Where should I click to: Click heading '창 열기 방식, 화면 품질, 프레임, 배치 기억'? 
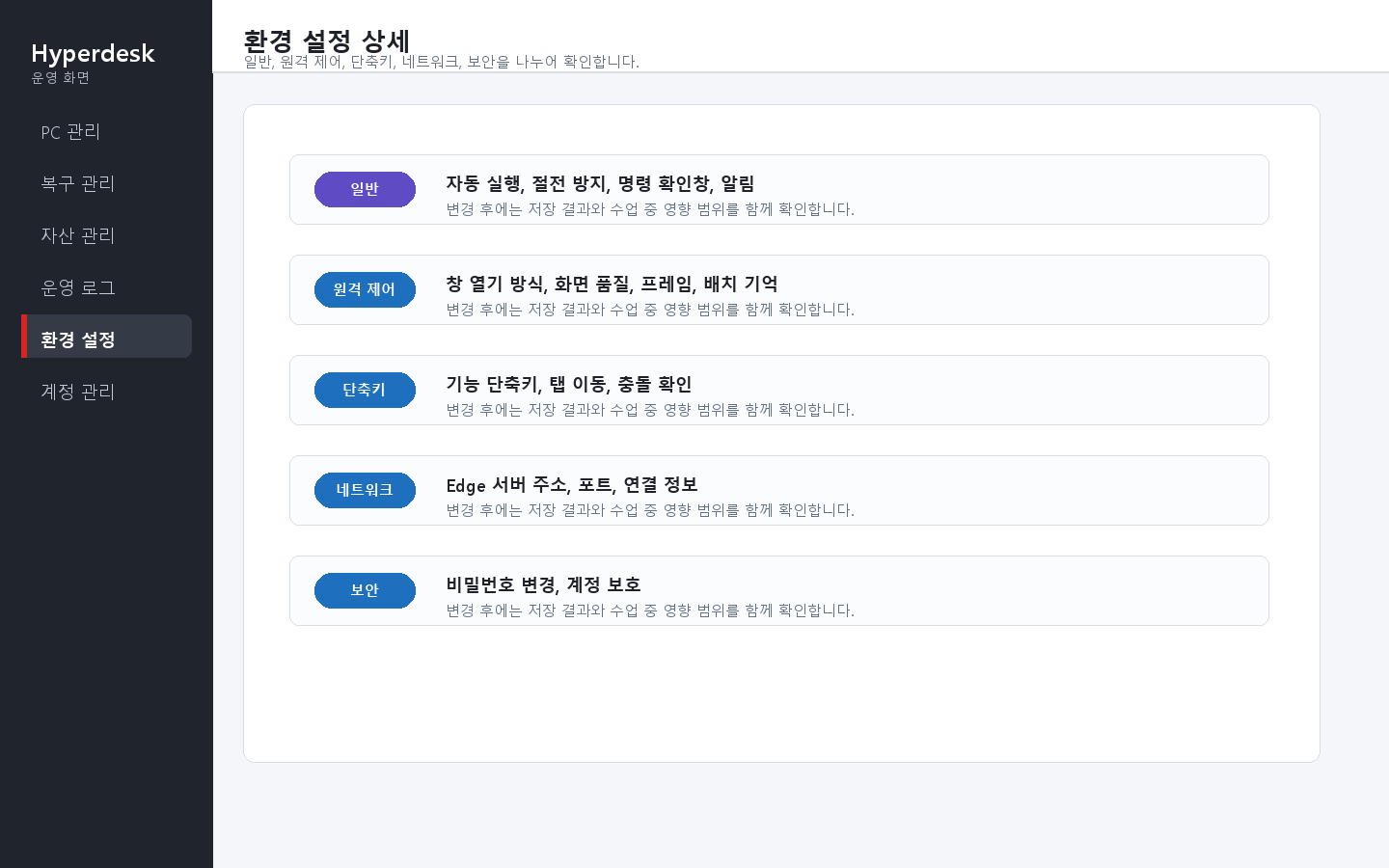pos(612,284)
